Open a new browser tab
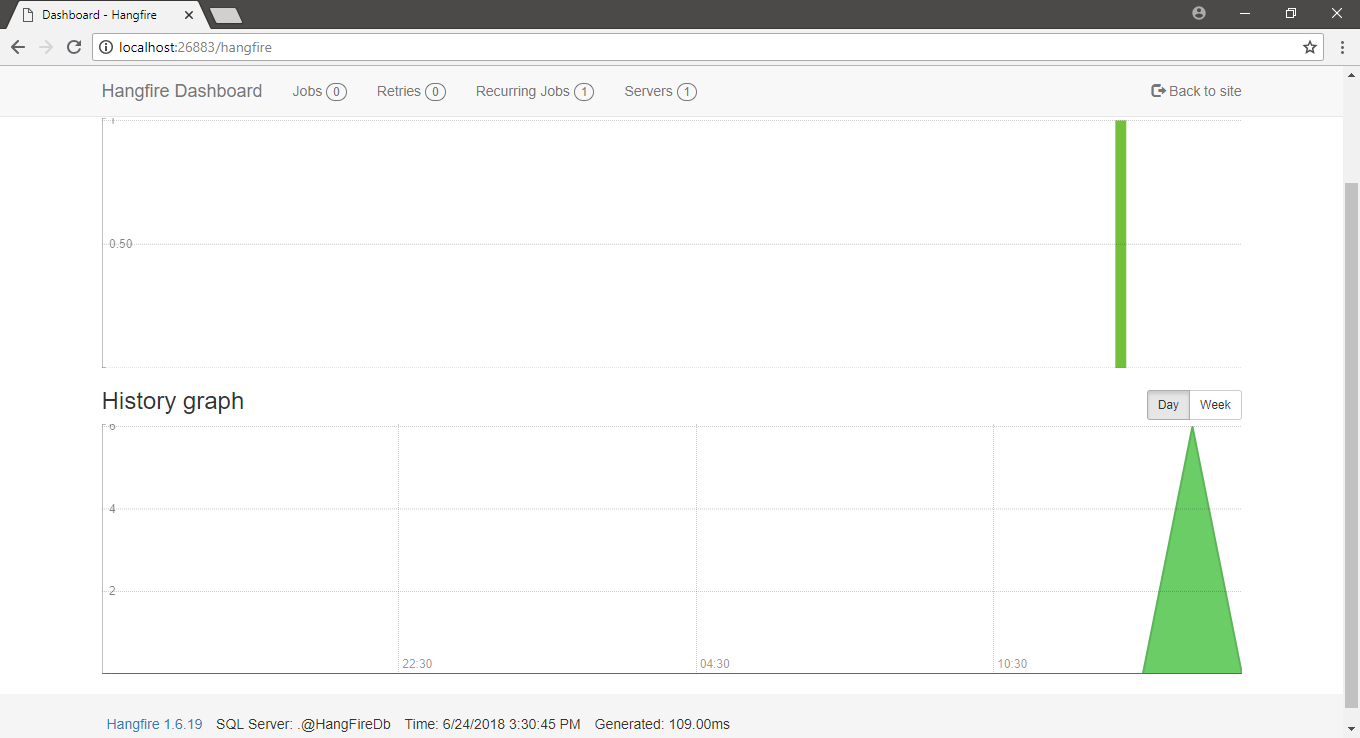This screenshot has height=738, width=1360. (x=226, y=15)
